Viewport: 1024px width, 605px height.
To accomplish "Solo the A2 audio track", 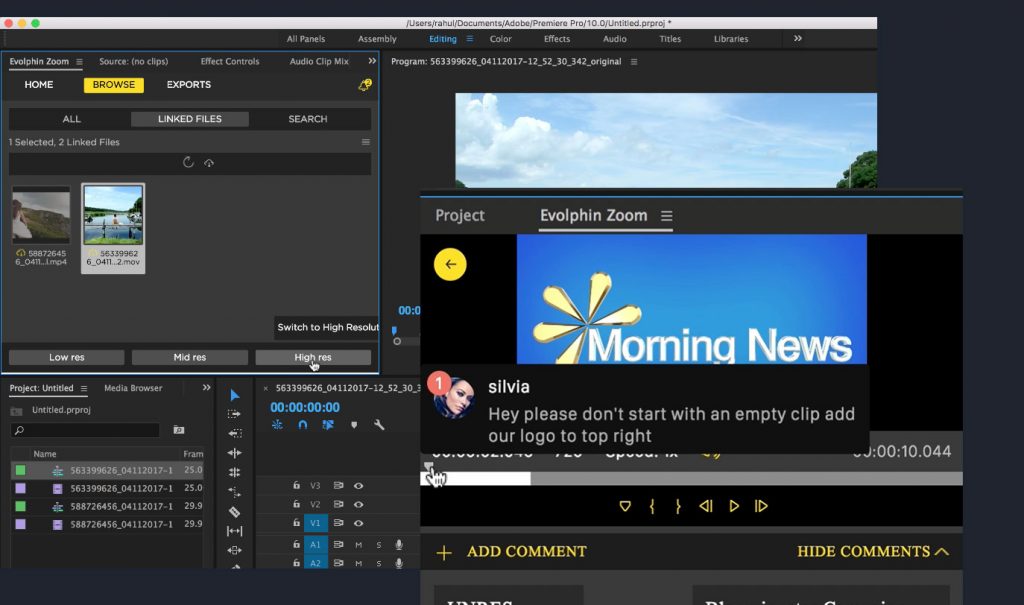I will click(379, 562).
